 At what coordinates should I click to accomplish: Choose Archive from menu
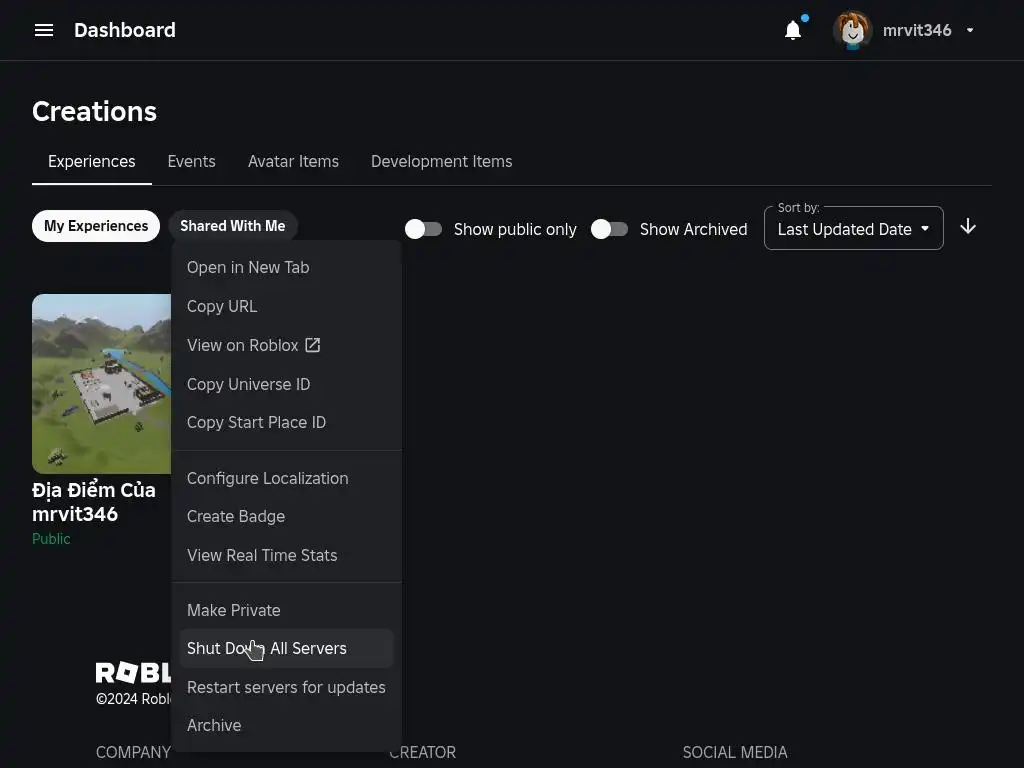(286, 726)
